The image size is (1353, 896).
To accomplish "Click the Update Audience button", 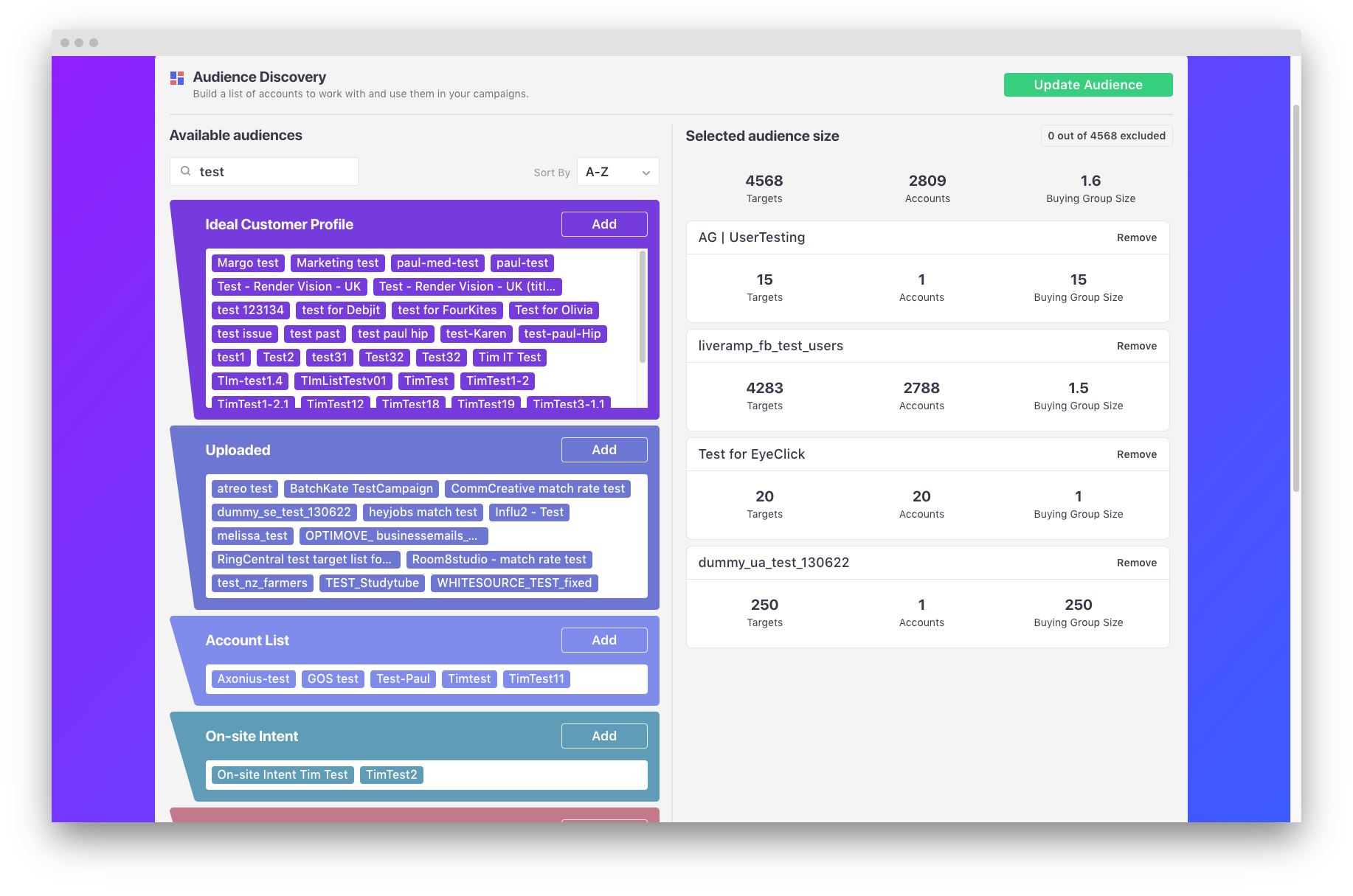I will 1087,85.
